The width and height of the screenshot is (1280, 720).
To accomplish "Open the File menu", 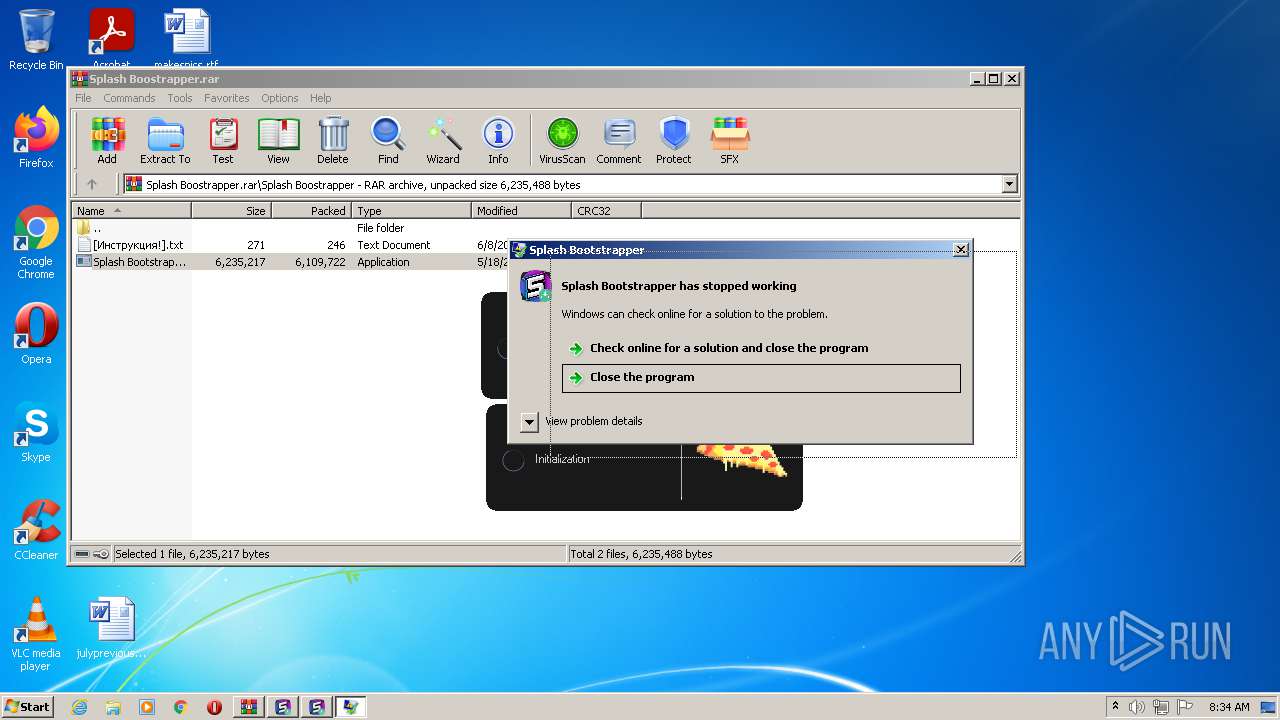I will tap(83, 98).
